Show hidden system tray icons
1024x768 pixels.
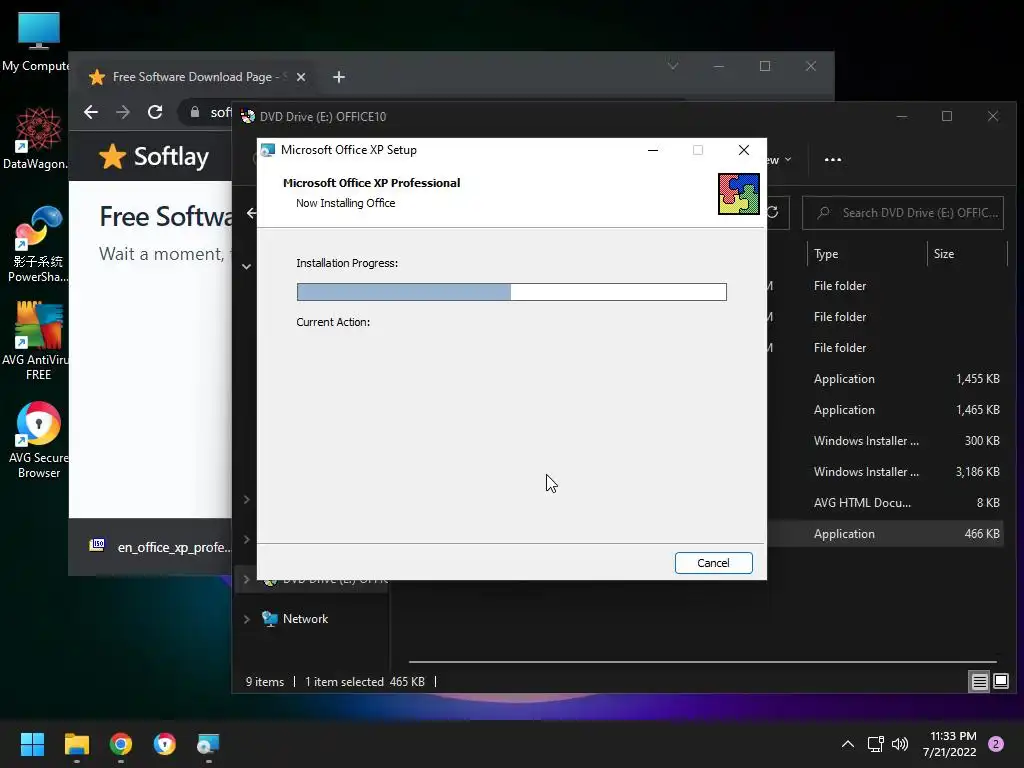click(848, 744)
